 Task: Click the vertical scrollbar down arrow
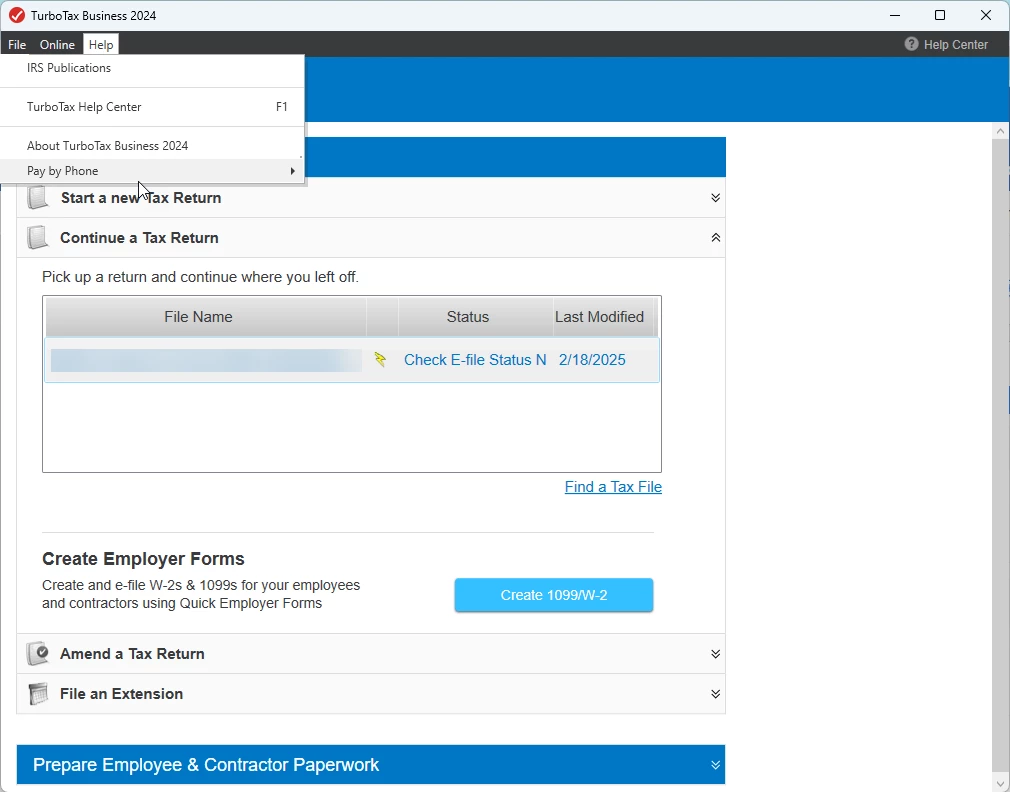(1000, 784)
